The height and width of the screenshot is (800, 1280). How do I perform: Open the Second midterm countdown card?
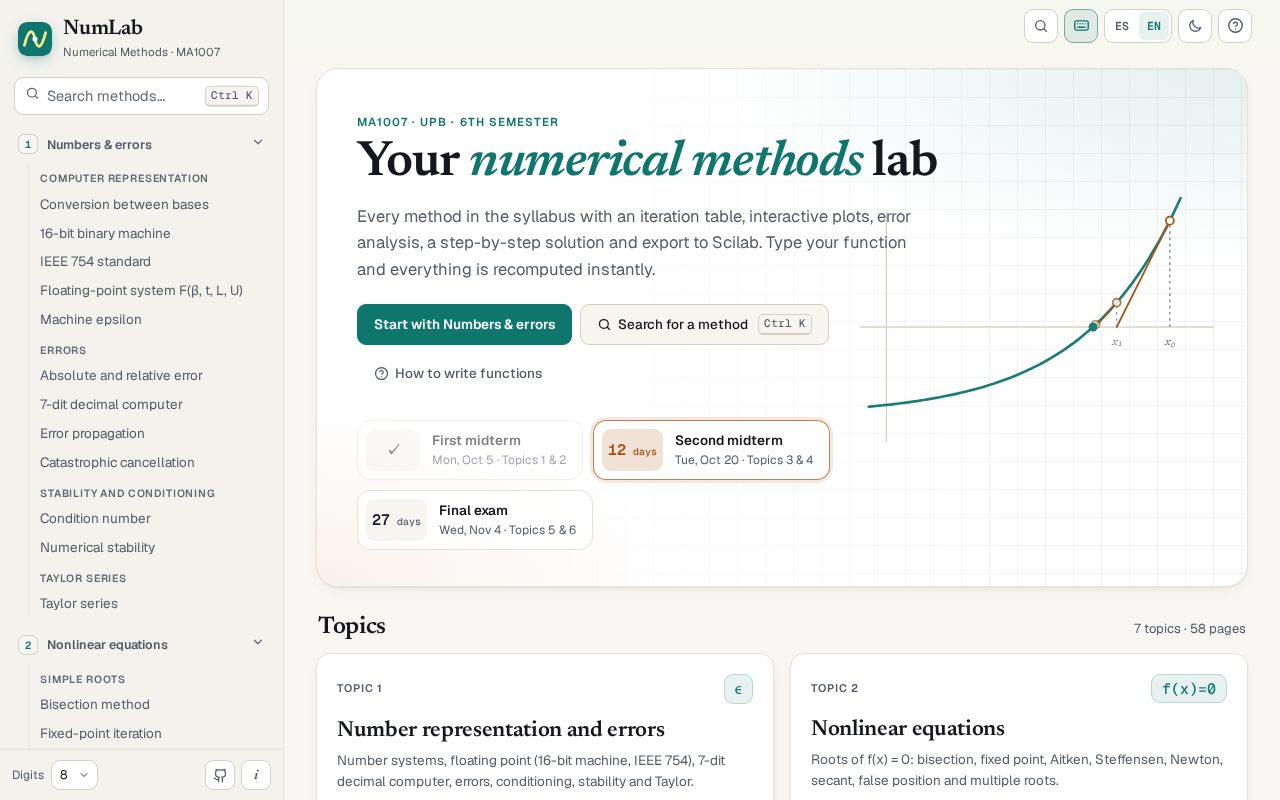711,450
